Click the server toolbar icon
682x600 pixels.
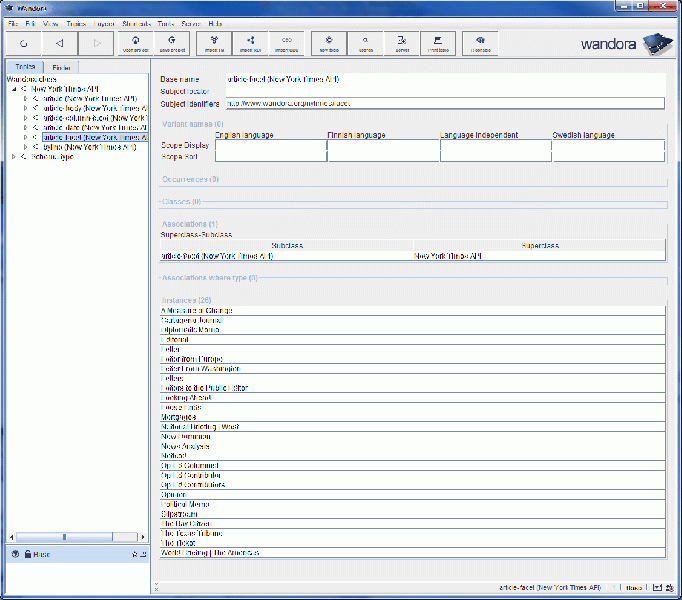pyautogui.click(x=402, y=42)
